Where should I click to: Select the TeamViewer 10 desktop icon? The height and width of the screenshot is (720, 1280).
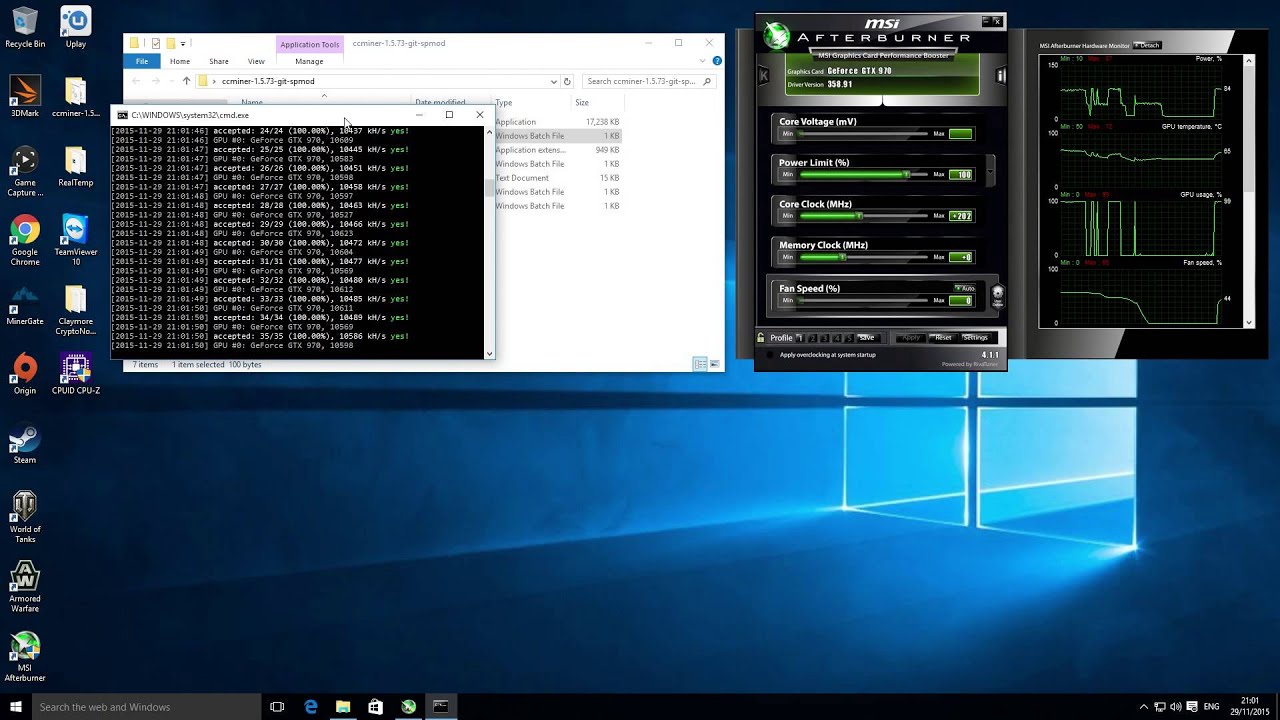tap(76, 241)
